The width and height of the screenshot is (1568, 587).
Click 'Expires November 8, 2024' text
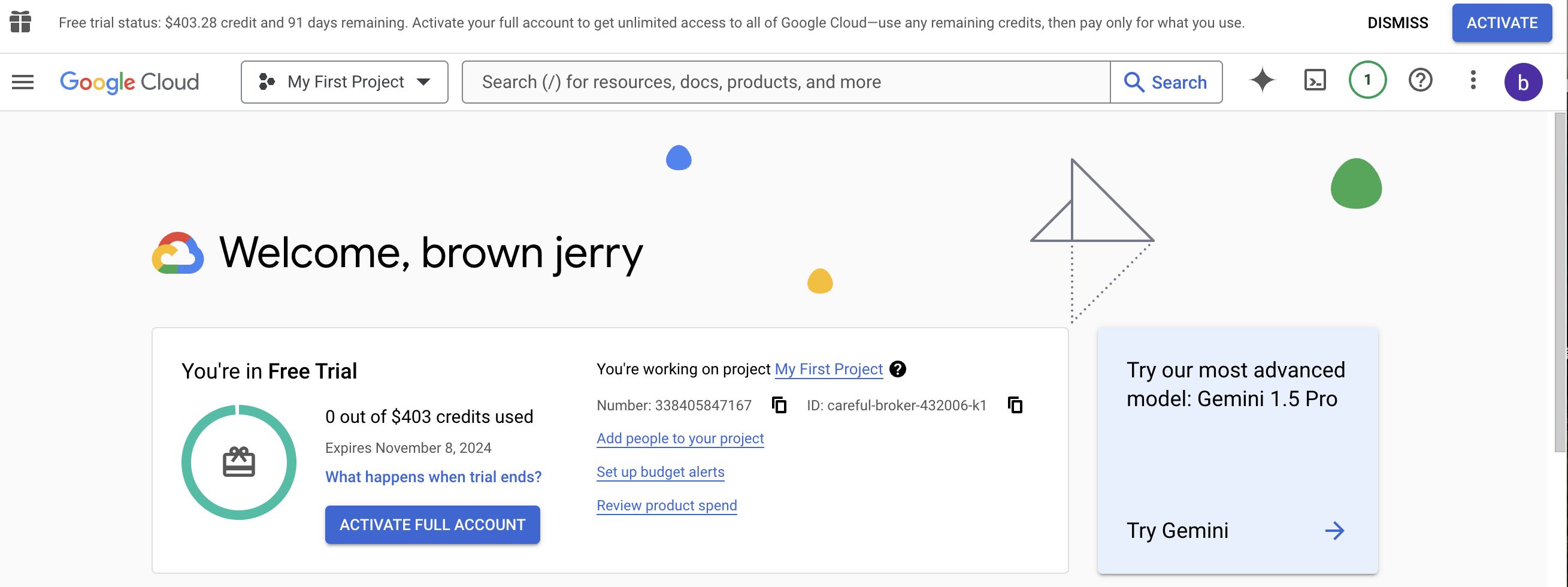408,448
